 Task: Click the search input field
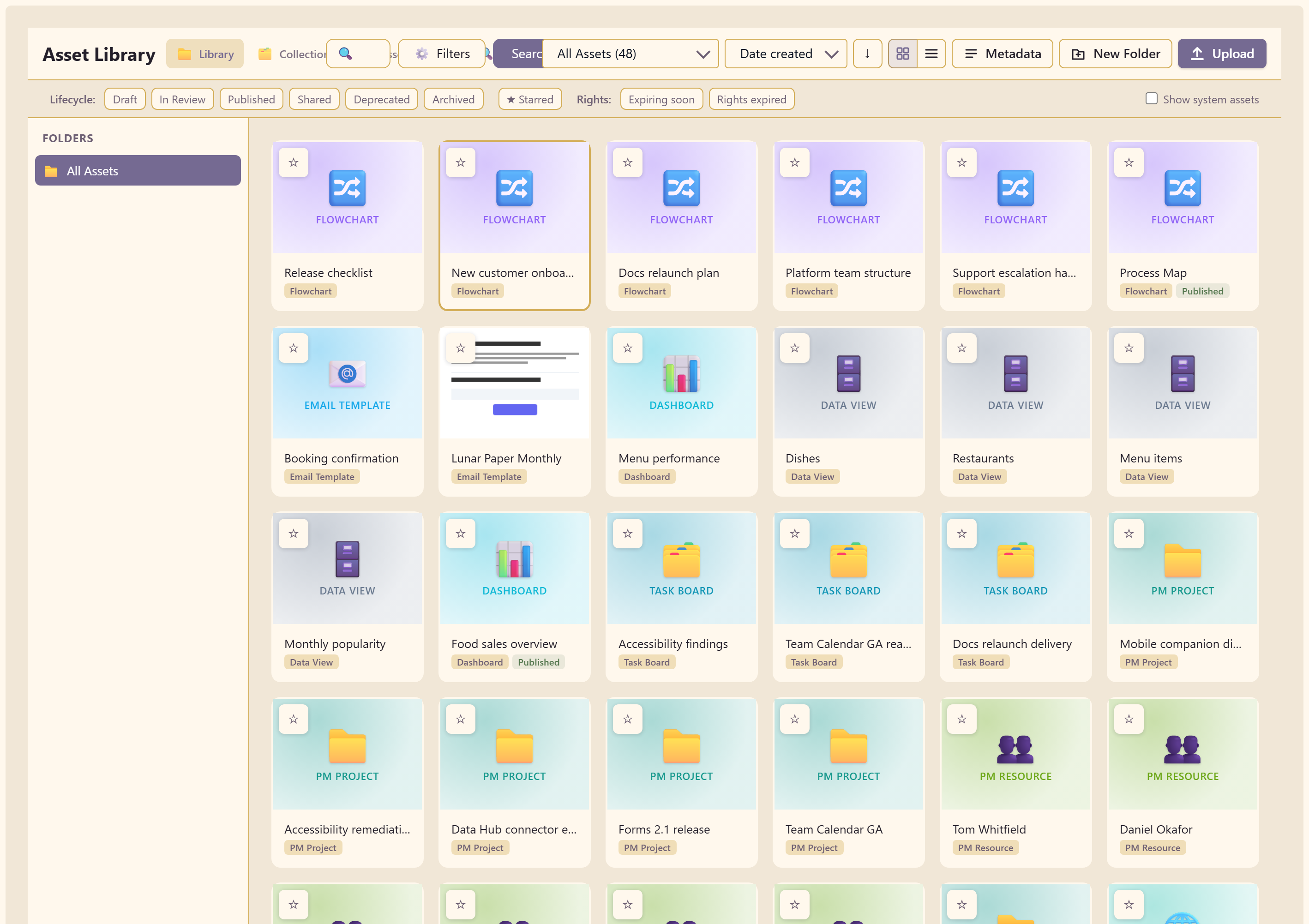[x=358, y=54]
